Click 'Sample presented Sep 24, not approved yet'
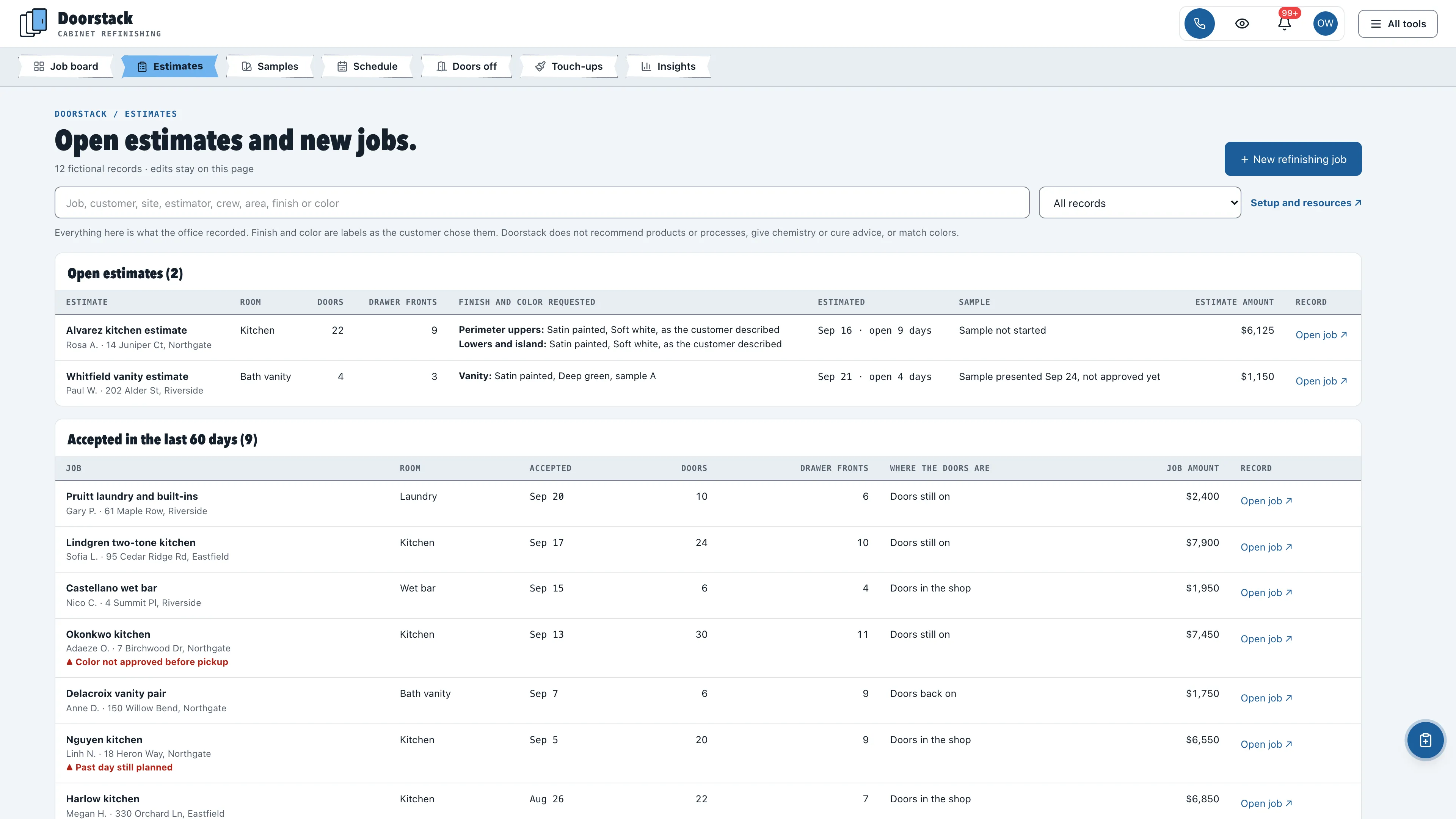 (x=1059, y=377)
